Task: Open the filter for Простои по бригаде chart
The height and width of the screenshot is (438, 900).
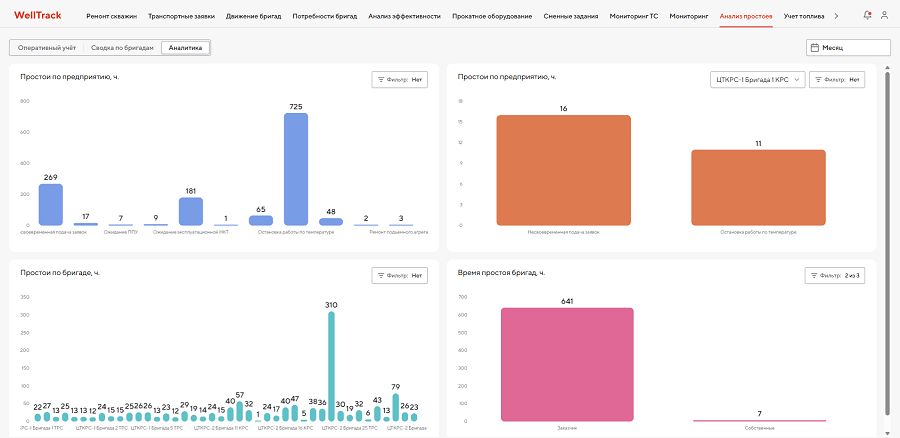Action: [x=400, y=275]
